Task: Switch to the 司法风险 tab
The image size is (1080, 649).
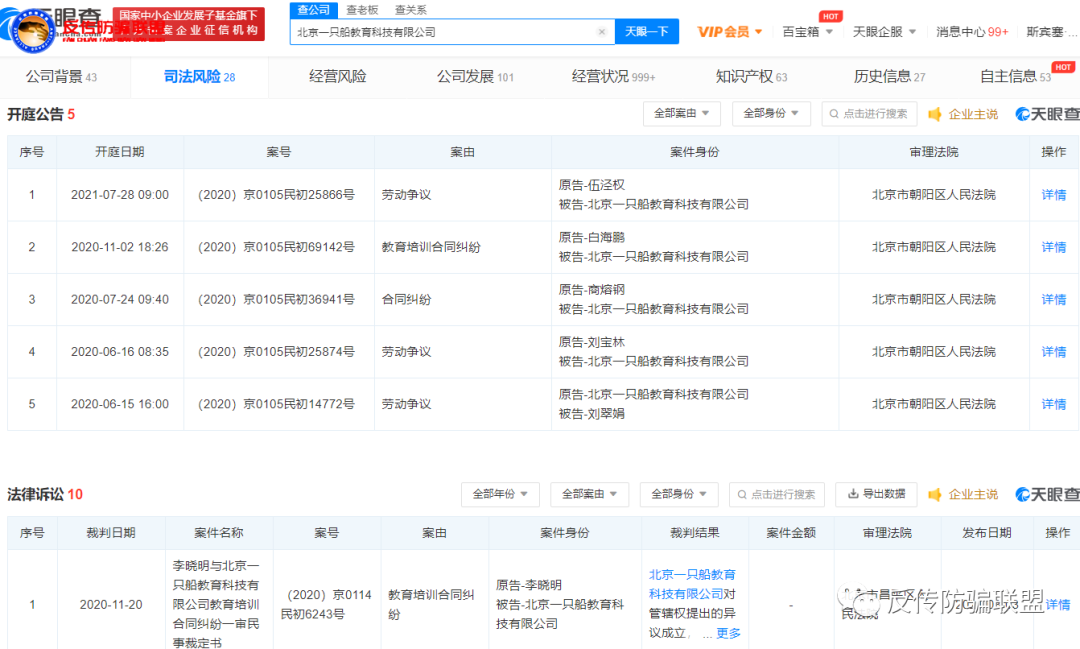Action: click(x=191, y=75)
